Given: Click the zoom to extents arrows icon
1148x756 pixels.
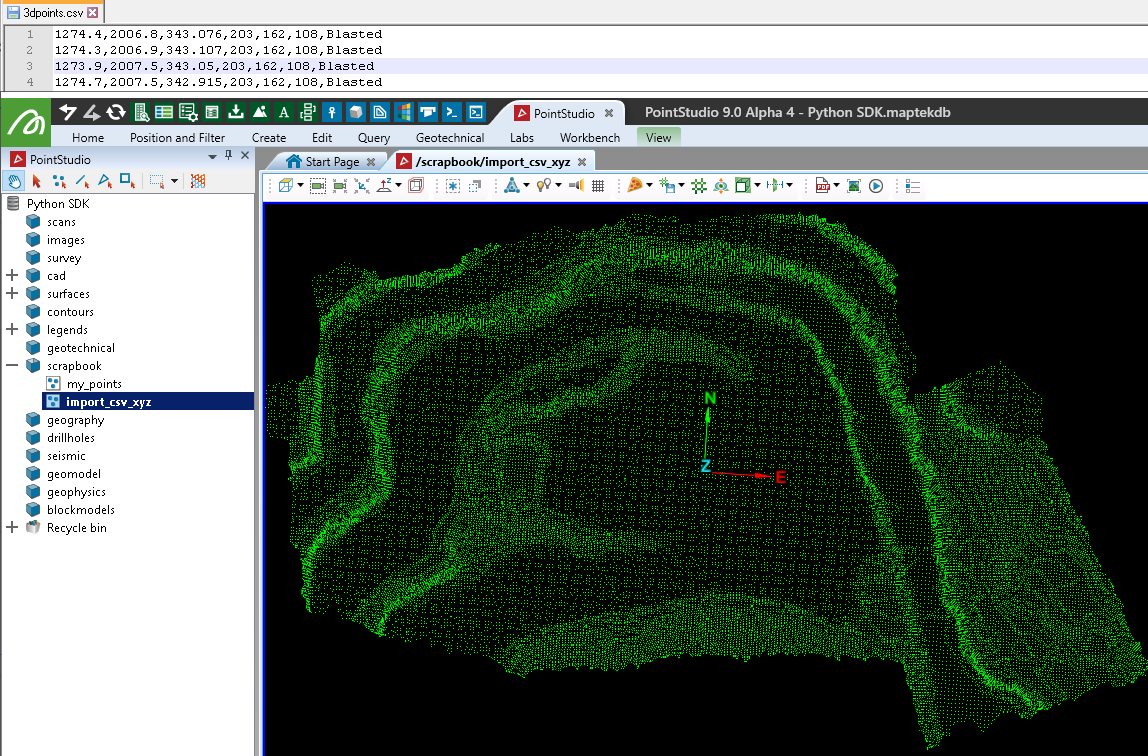Looking at the screenshot, I should pyautogui.click(x=362, y=186).
